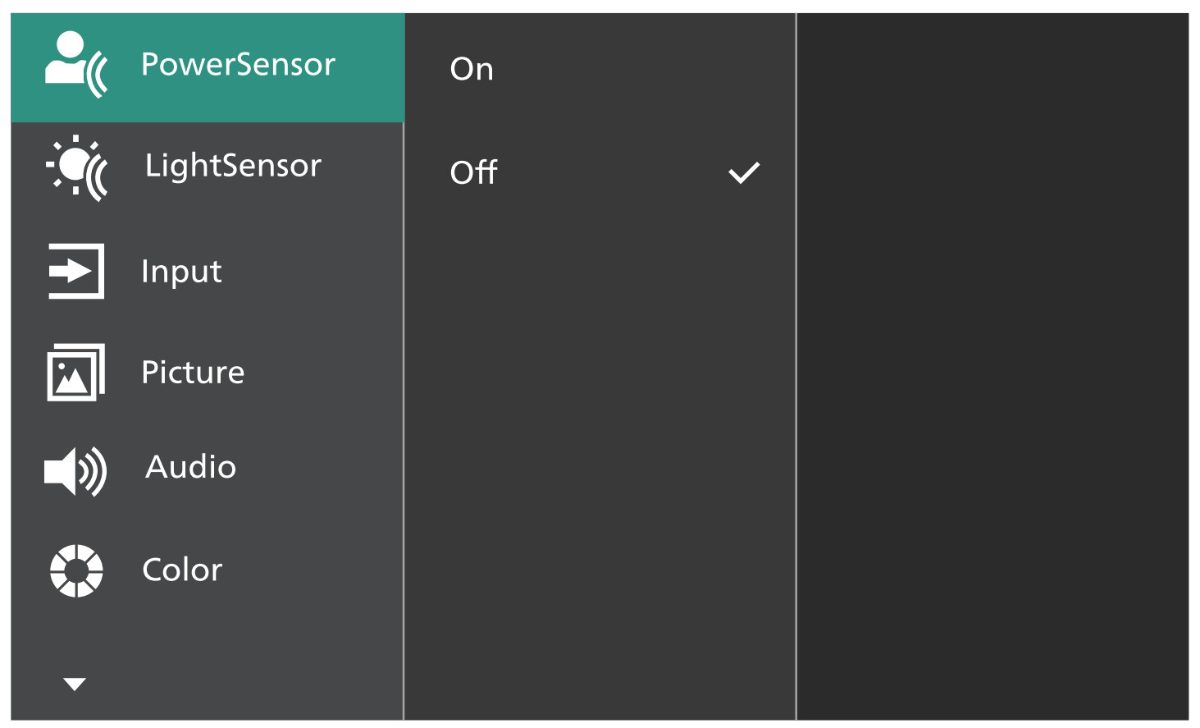This screenshot has width=1200, height=728.
Task: Click the checkmark beside Off
Action: (x=744, y=173)
